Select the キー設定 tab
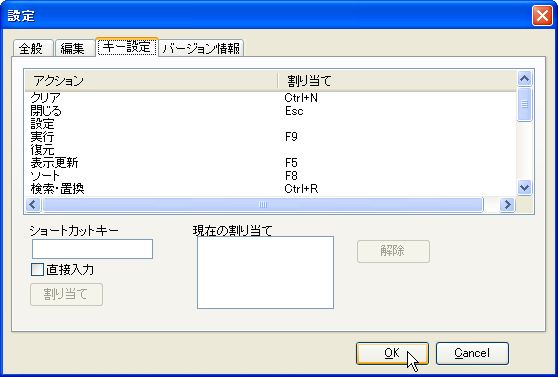This screenshot has width=558, height=377. (x=127, y=47)
